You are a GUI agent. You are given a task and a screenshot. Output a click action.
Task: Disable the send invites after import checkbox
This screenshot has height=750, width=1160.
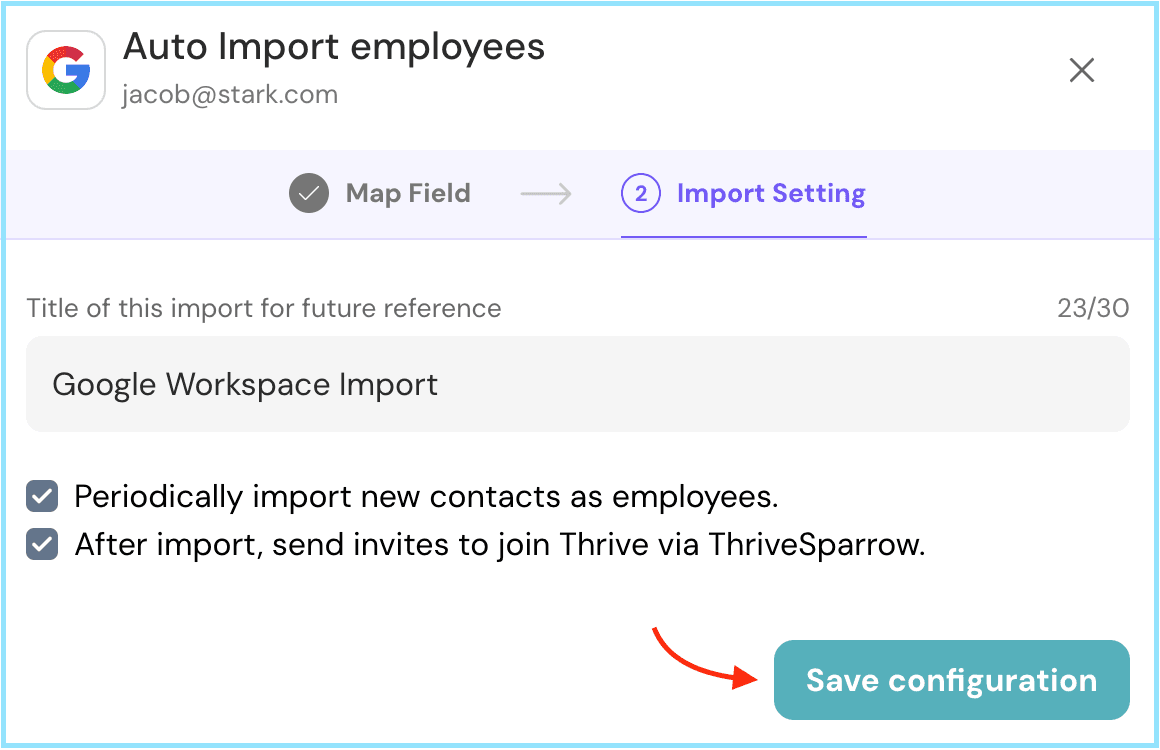[x=42, y=545]
